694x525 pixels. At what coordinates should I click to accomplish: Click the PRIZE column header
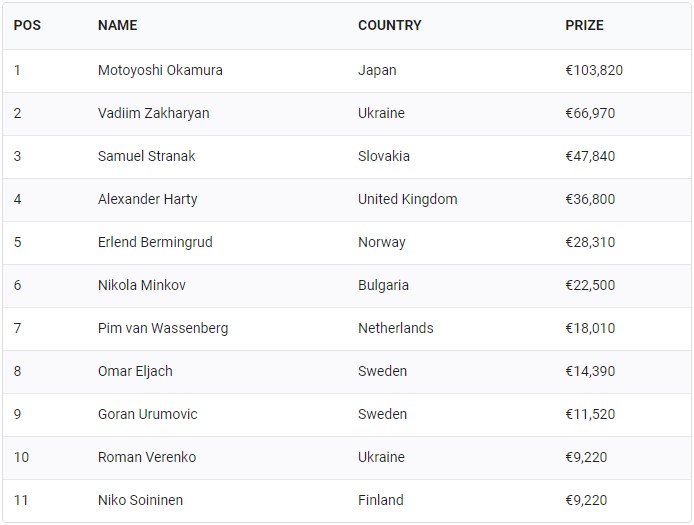pyautogui.click(x=584, y=25)
